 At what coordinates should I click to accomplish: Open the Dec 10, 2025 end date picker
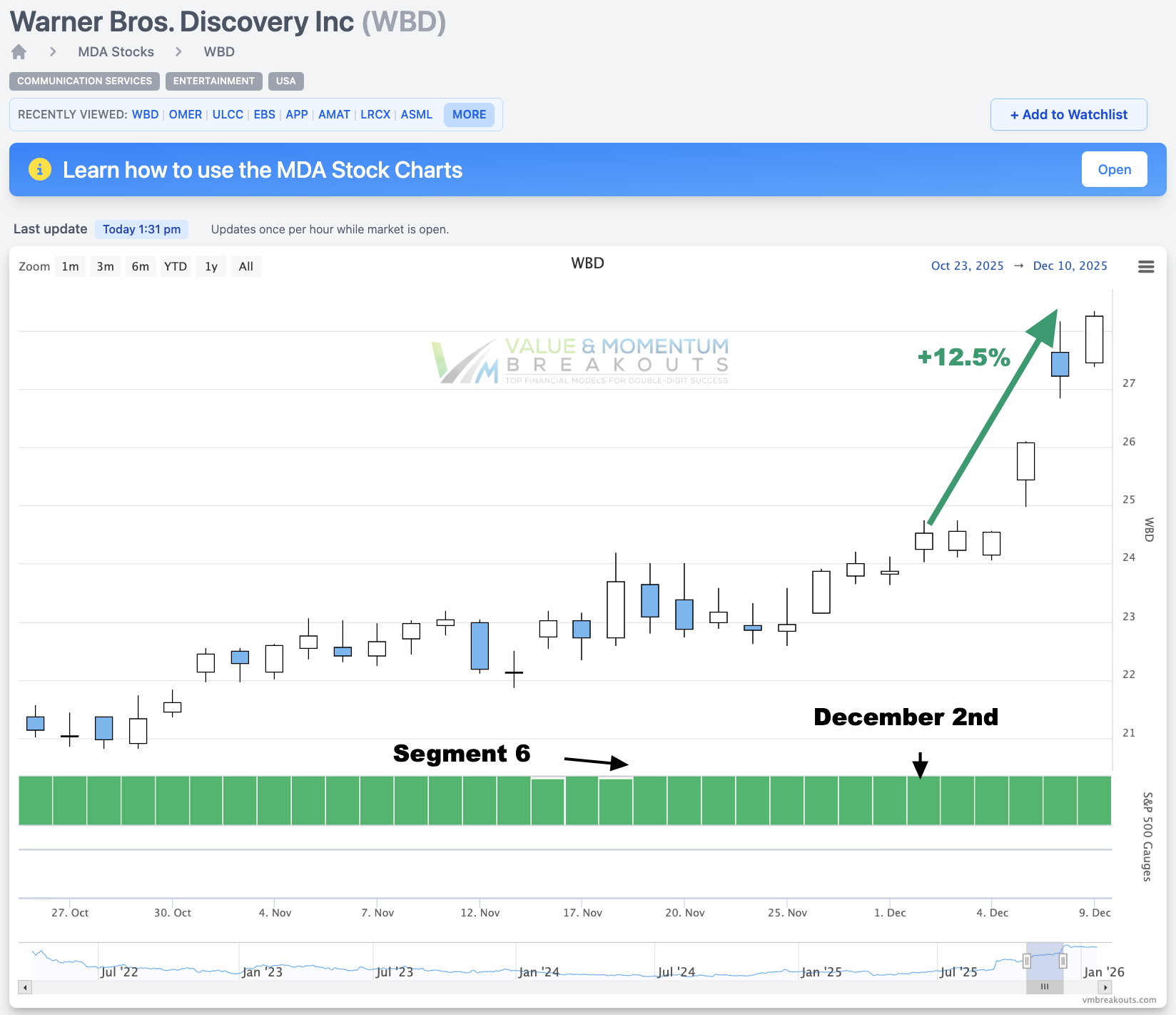tap(1070, 266)
